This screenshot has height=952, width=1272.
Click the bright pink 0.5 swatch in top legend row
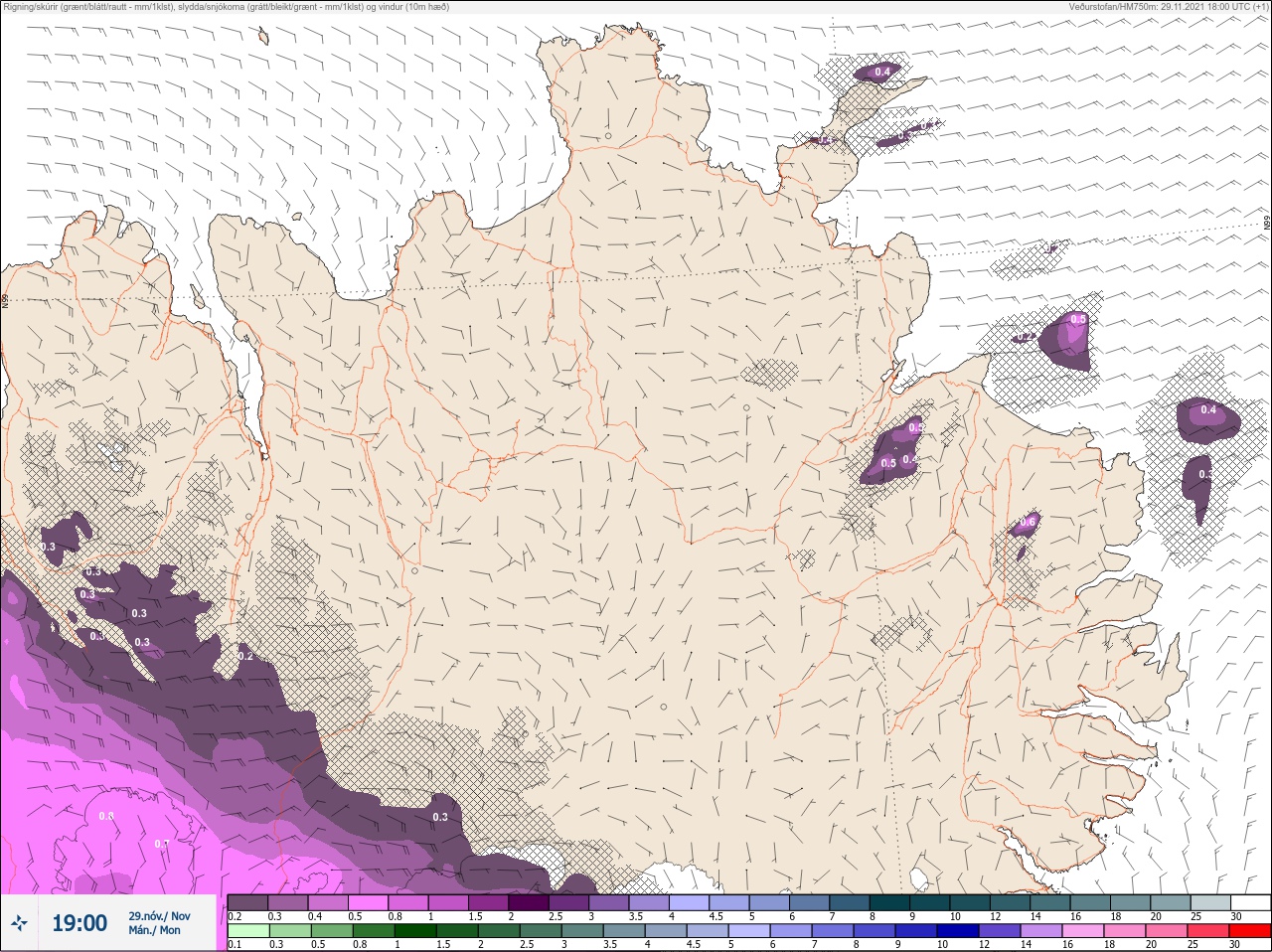pyautogui.click(x=368, y=902)
